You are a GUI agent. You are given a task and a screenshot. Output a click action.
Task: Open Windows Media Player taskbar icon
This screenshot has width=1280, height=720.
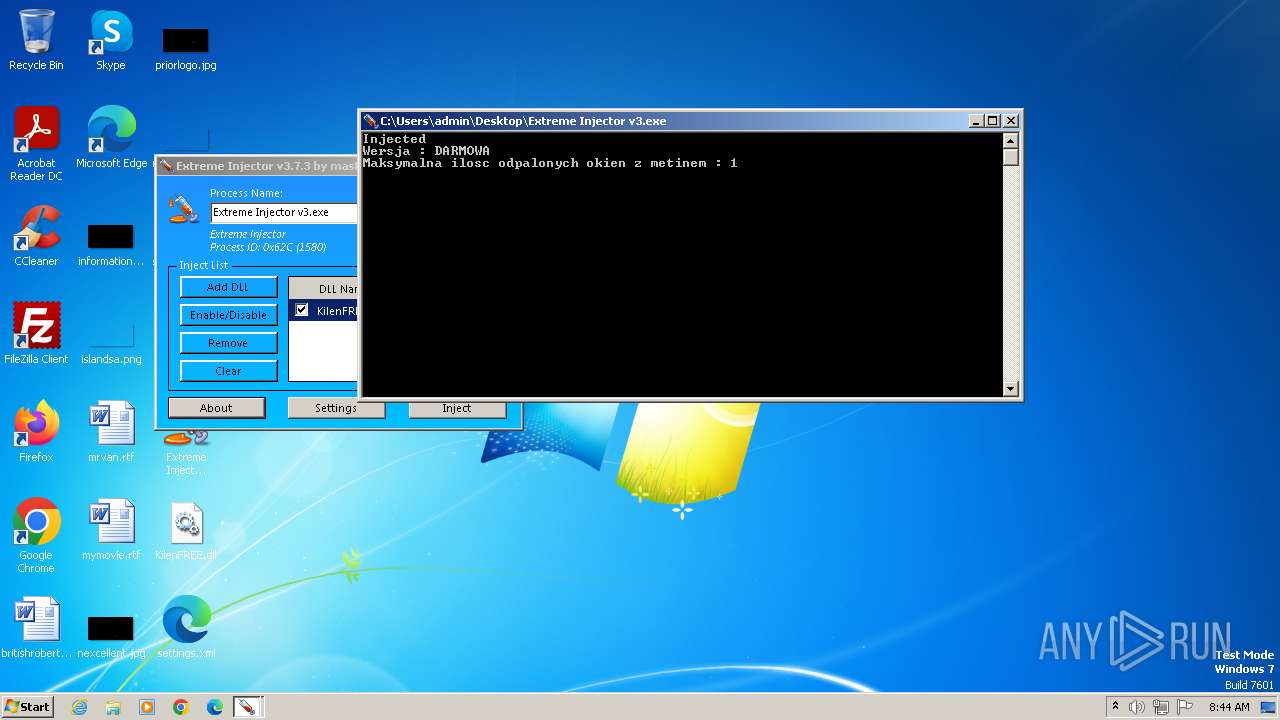147,707
